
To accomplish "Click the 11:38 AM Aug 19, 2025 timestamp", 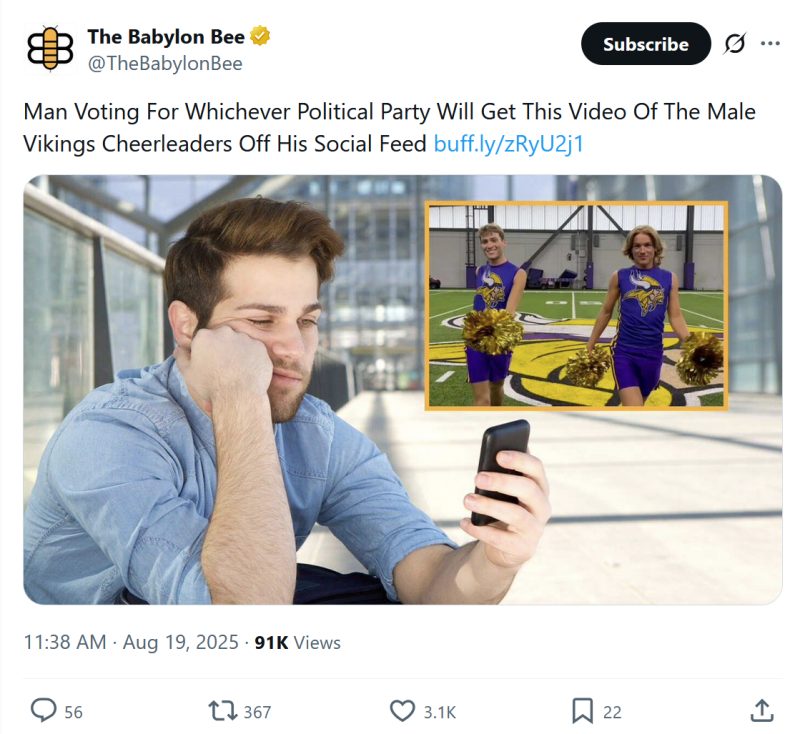I will [x=129, y=642].
